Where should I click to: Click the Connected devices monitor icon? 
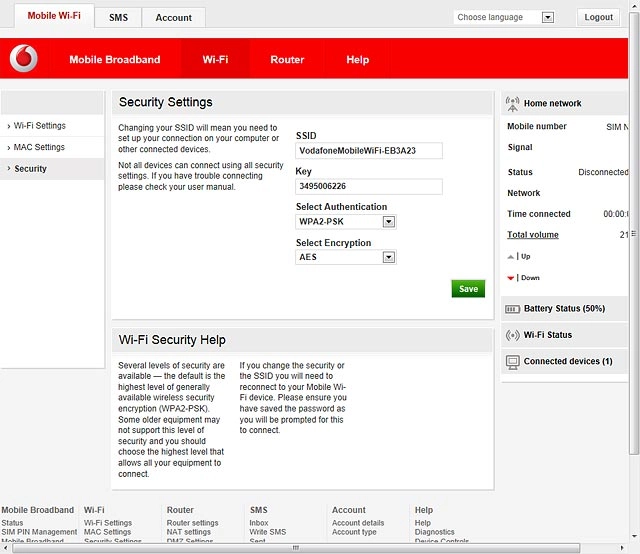click(512, 362)
